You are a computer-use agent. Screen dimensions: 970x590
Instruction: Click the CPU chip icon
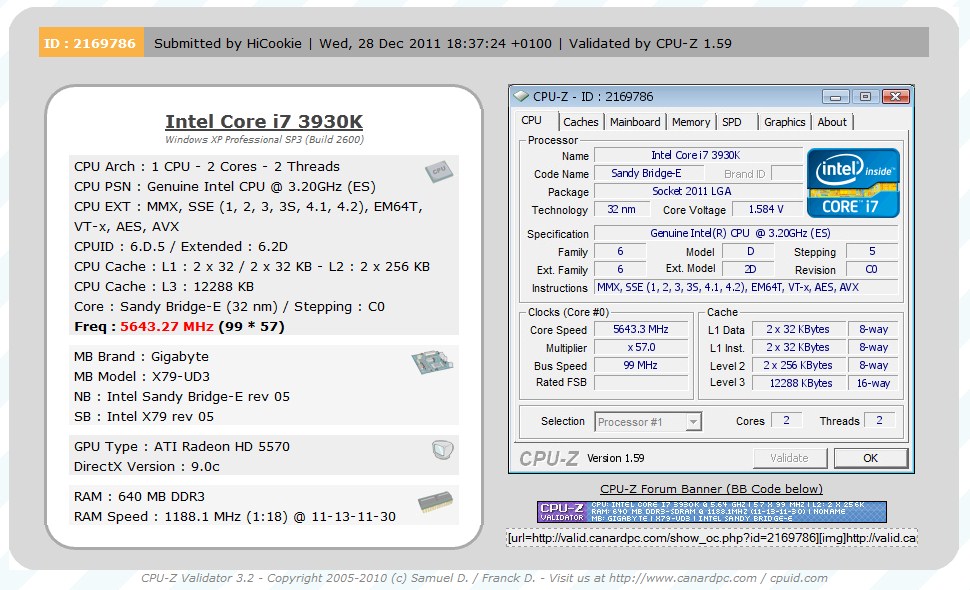[436, 171]
